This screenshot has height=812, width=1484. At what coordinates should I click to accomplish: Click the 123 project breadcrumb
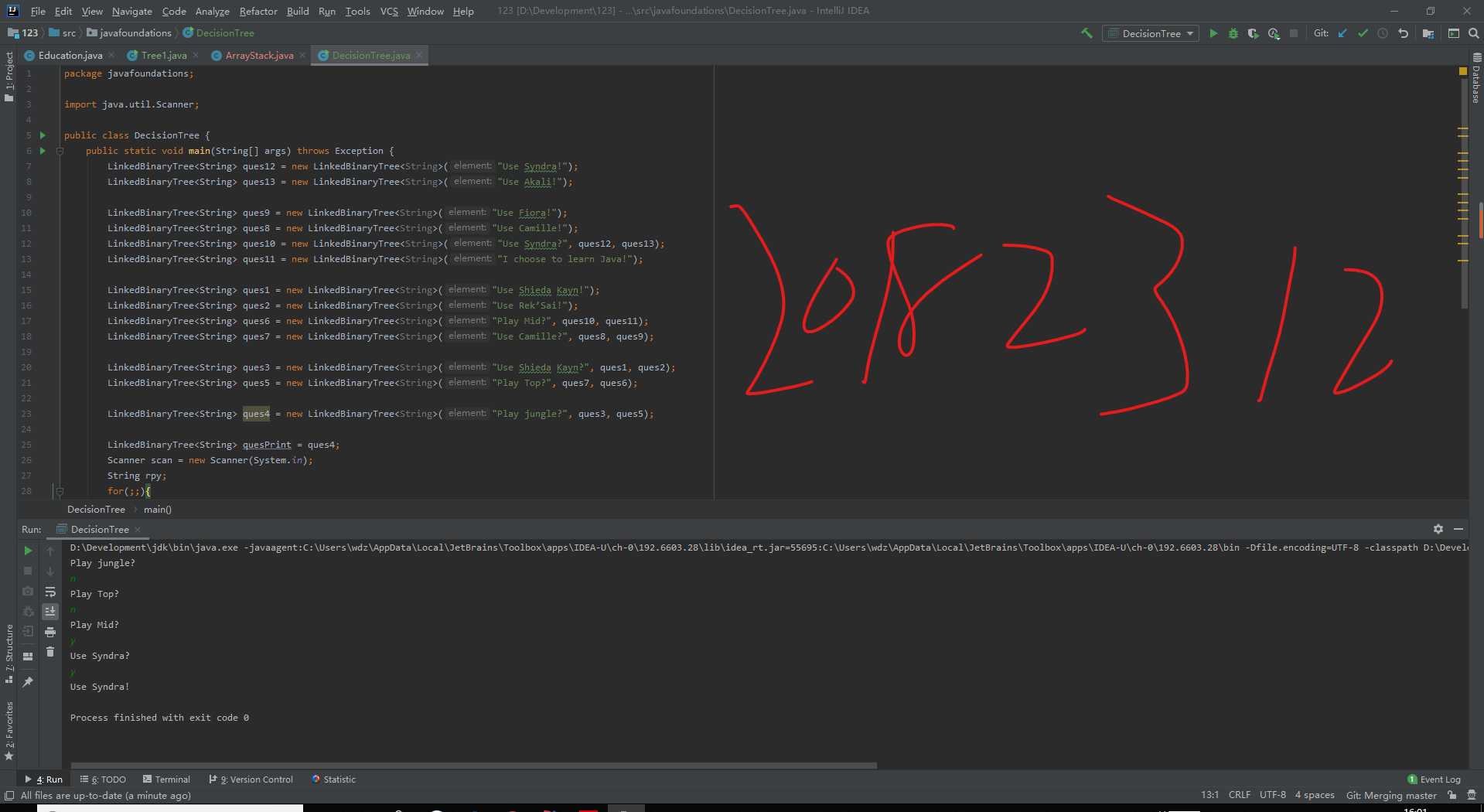tap(23, 33)
